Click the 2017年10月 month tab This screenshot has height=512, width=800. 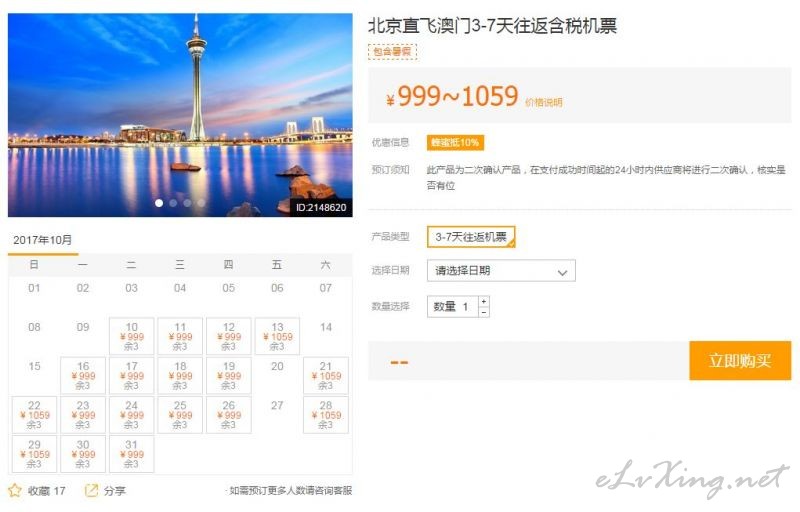[x=43, y=240]
